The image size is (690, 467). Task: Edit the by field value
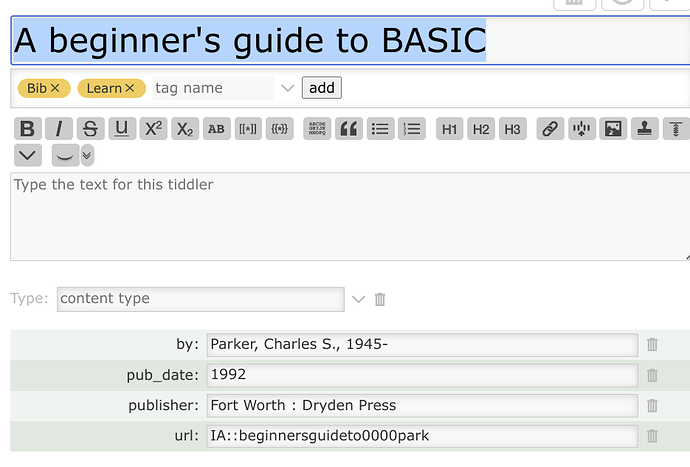click(422, 345)
